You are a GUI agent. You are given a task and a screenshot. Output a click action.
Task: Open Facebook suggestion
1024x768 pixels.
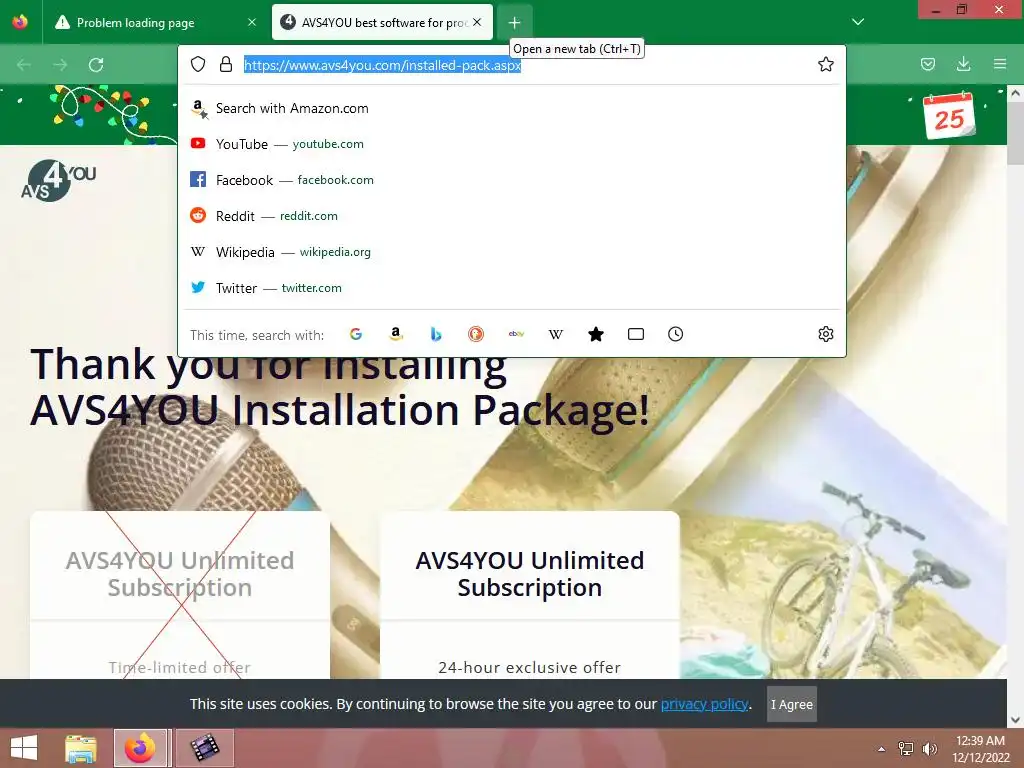[x=512, y=180]
